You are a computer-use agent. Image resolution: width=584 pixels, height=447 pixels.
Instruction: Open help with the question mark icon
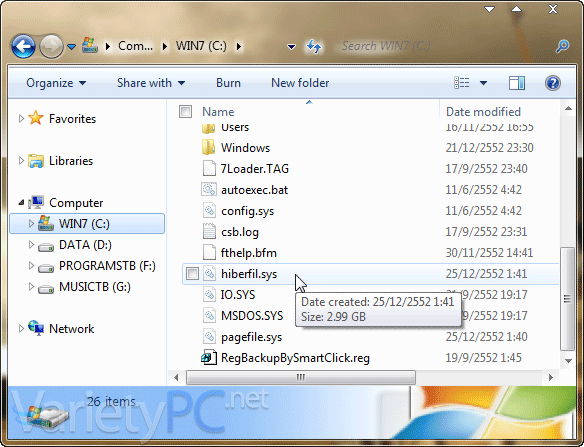(x=553, y=83)
